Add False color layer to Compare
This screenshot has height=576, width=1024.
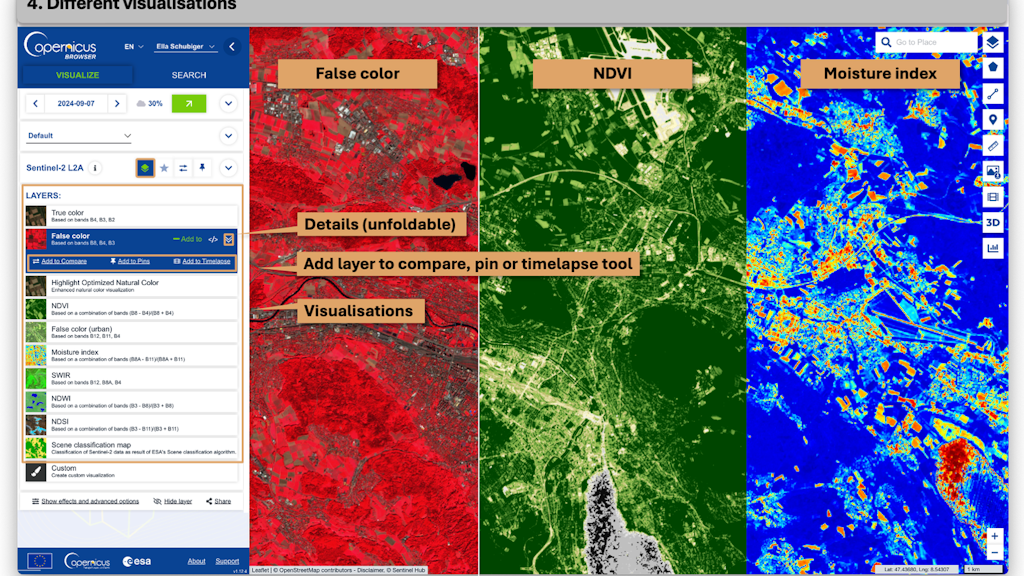64,261
